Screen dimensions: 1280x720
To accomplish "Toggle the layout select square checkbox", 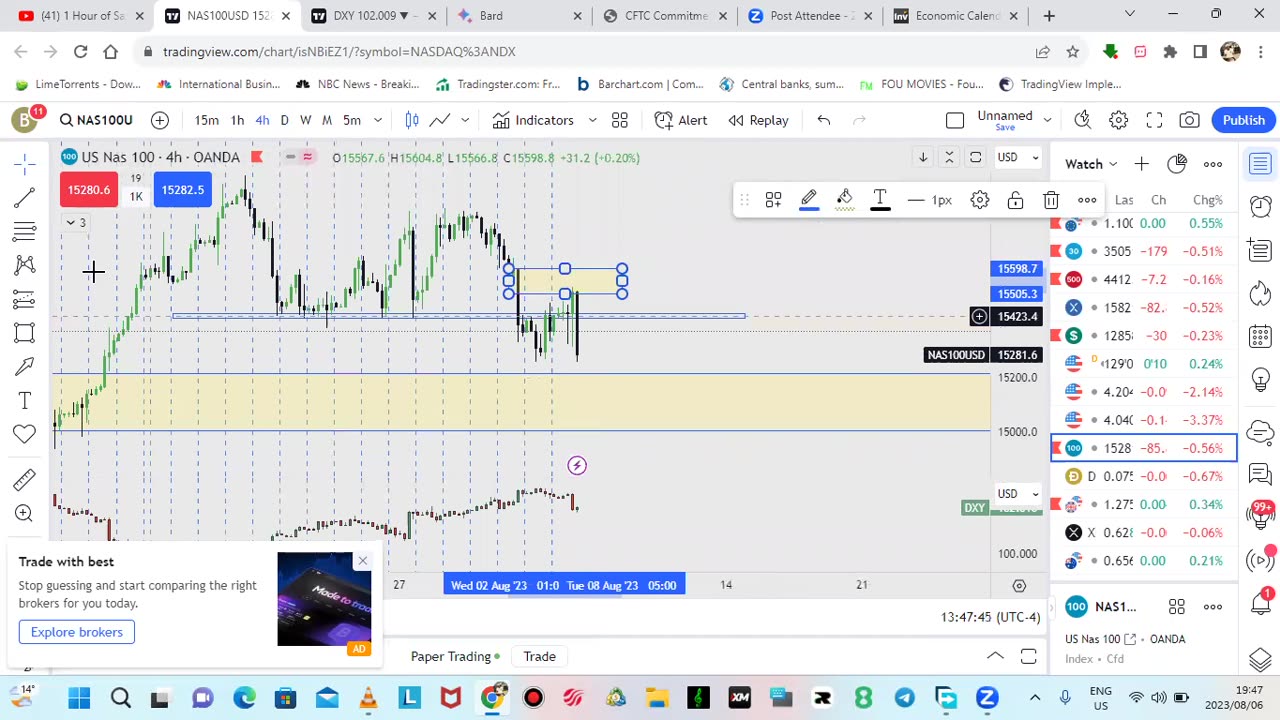I will coord(955,120).
